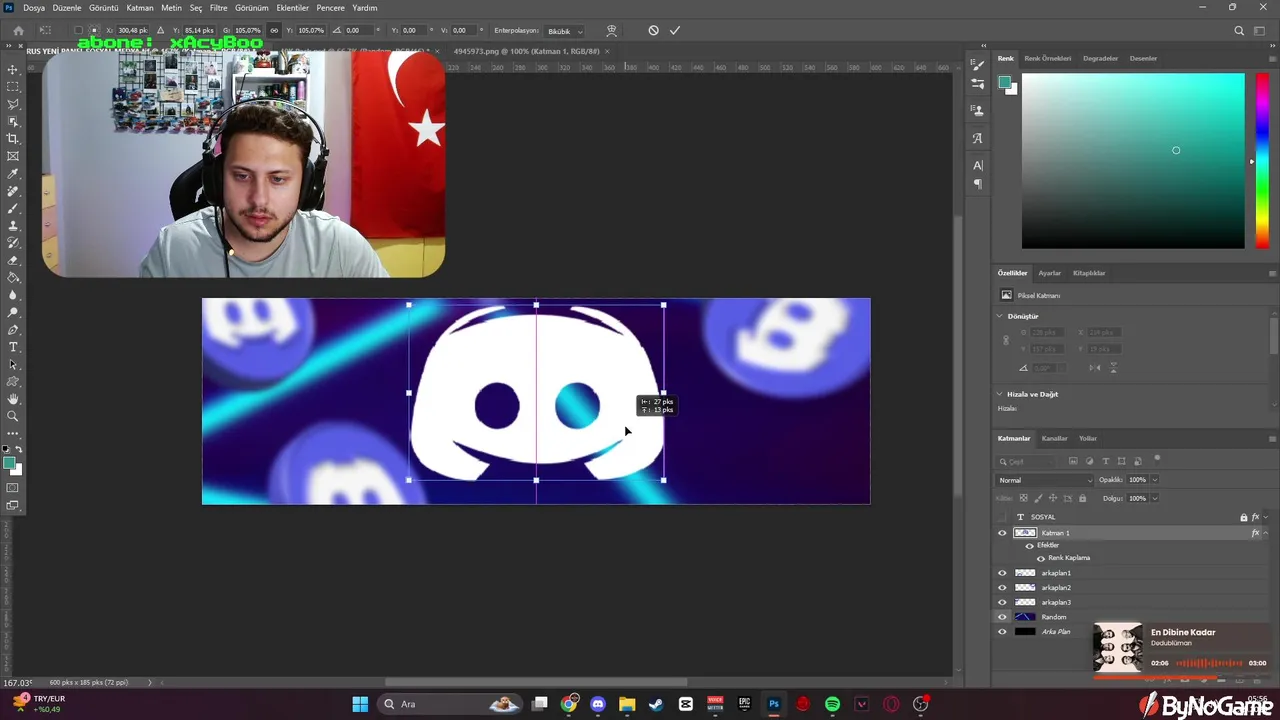Screen dimensions: 1280x720
Task: Collapse Katman 1 layer effects
Action: click(x=1266, y=533)
